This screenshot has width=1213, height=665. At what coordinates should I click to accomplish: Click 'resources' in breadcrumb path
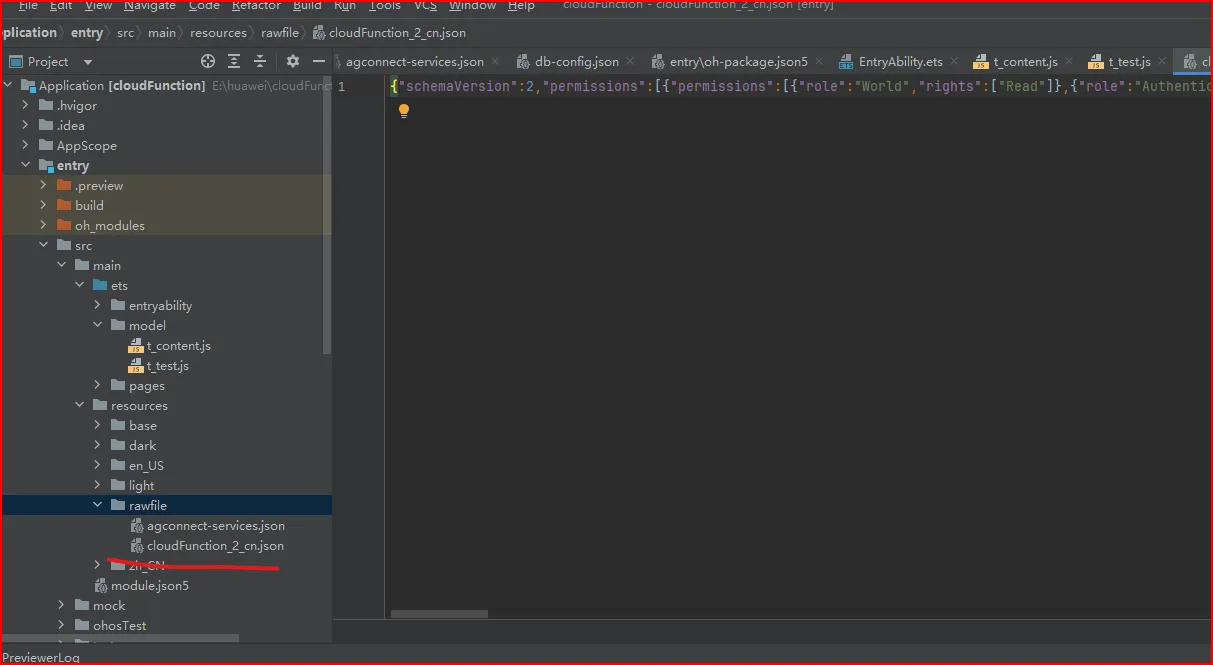click(218, 33)
